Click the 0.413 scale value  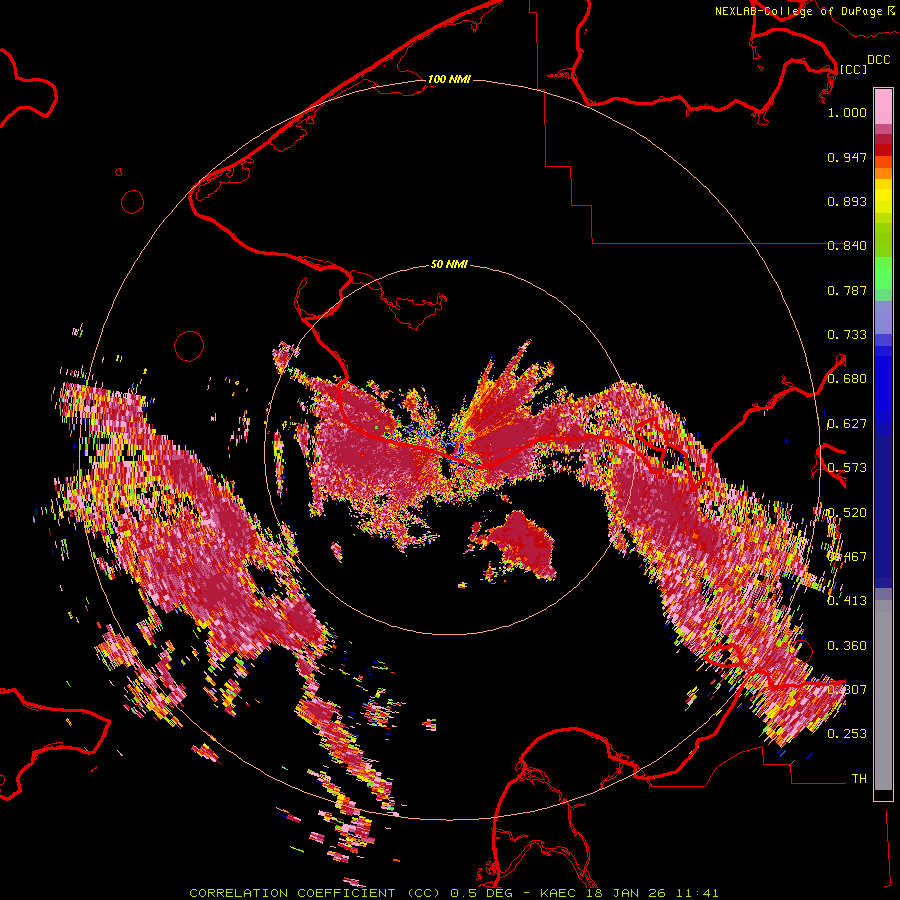[847, 601]
